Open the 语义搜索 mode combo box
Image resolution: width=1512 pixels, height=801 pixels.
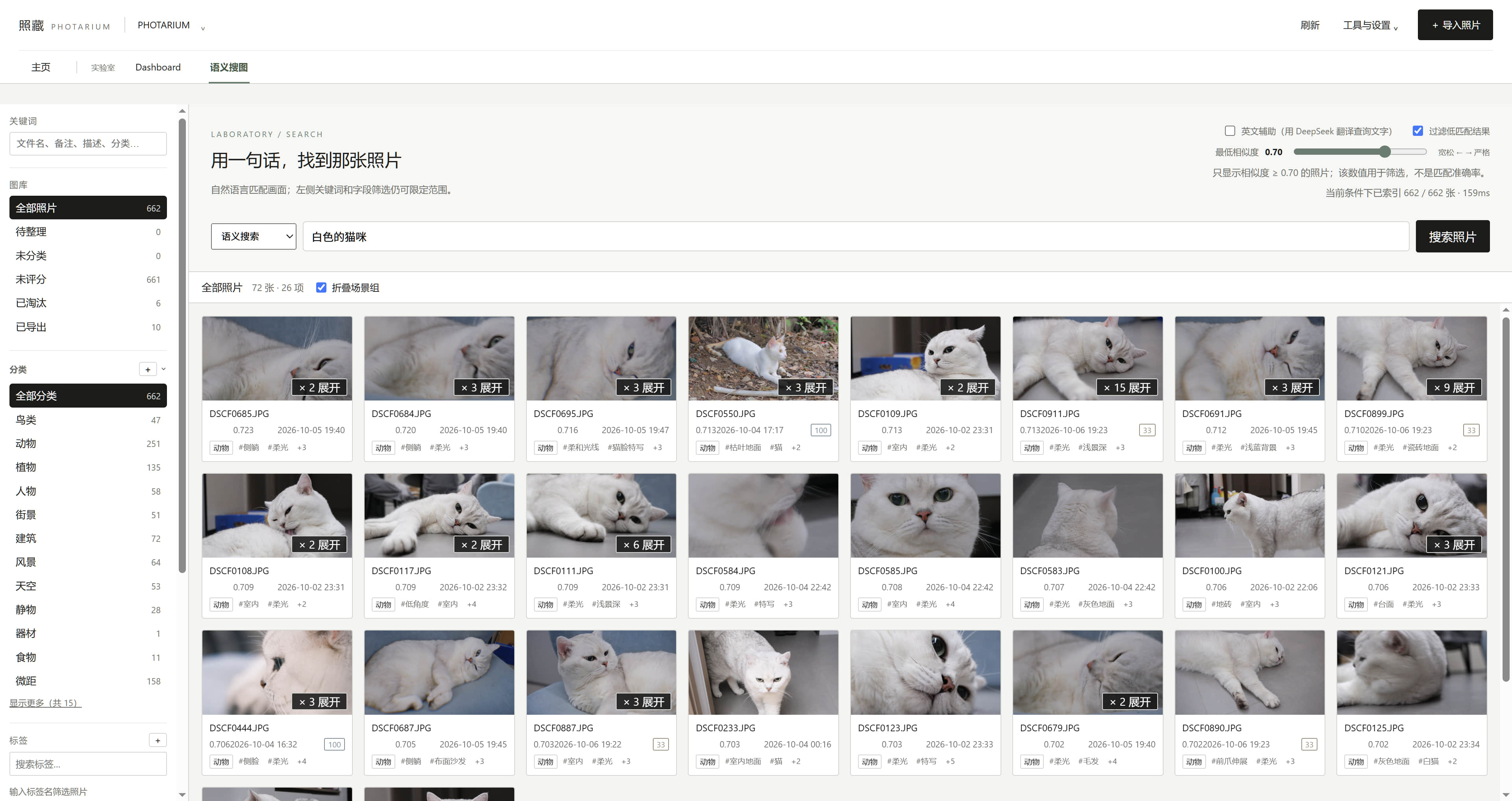click(254, 237)
